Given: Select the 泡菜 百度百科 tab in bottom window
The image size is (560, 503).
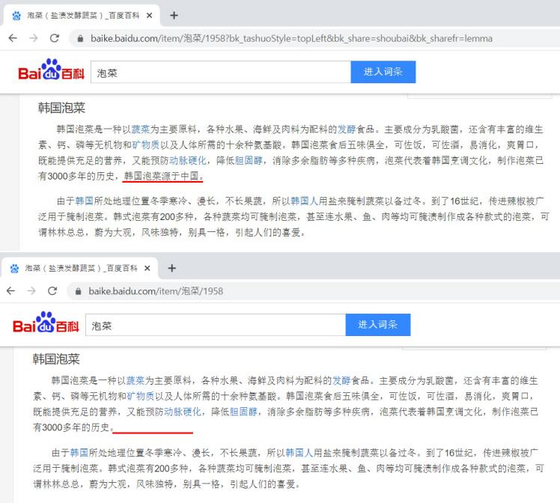Looking at the screenshot, I should pos(79,268).
